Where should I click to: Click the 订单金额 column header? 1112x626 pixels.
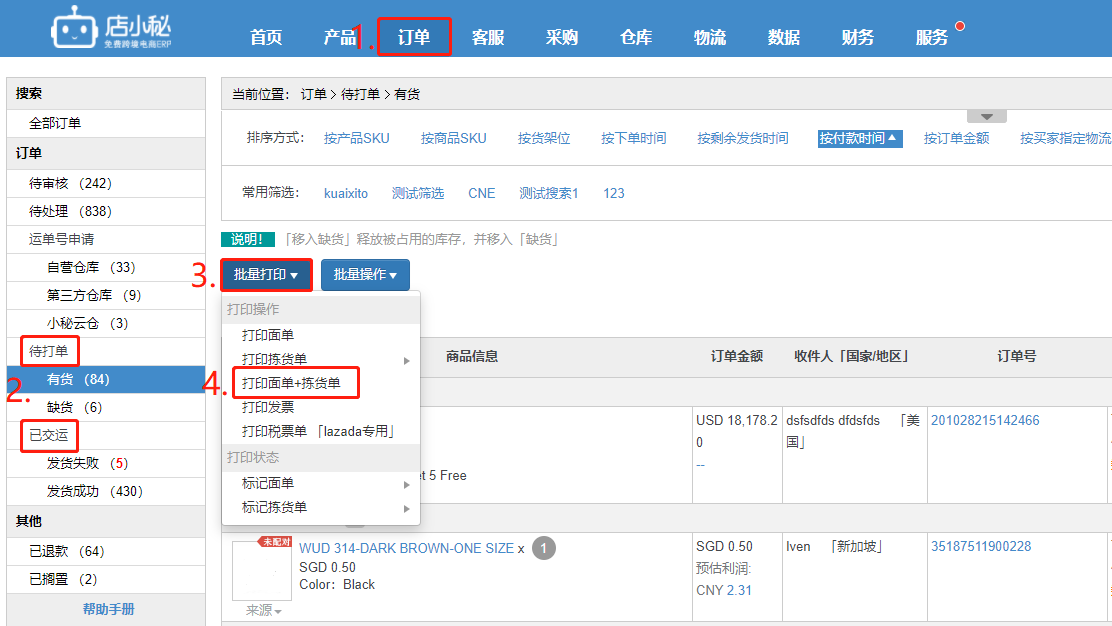(737, 357)
